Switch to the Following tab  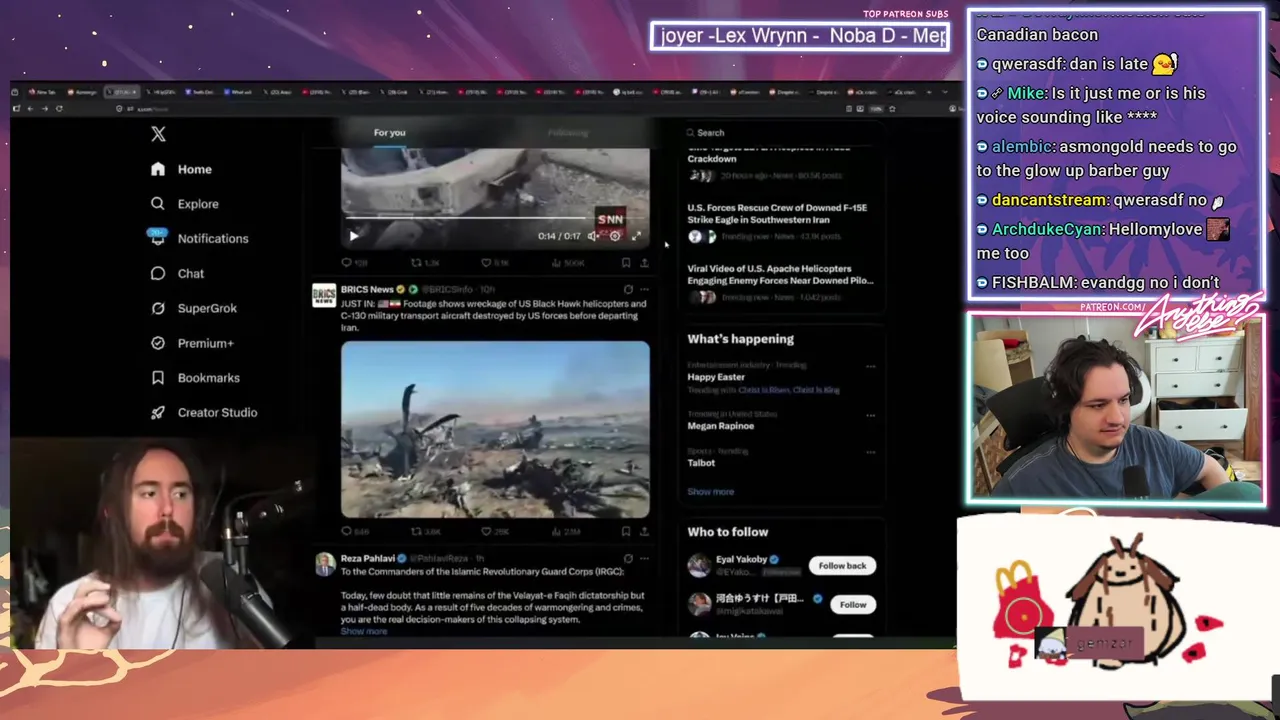pyautogui.click(x=568, y=132)
